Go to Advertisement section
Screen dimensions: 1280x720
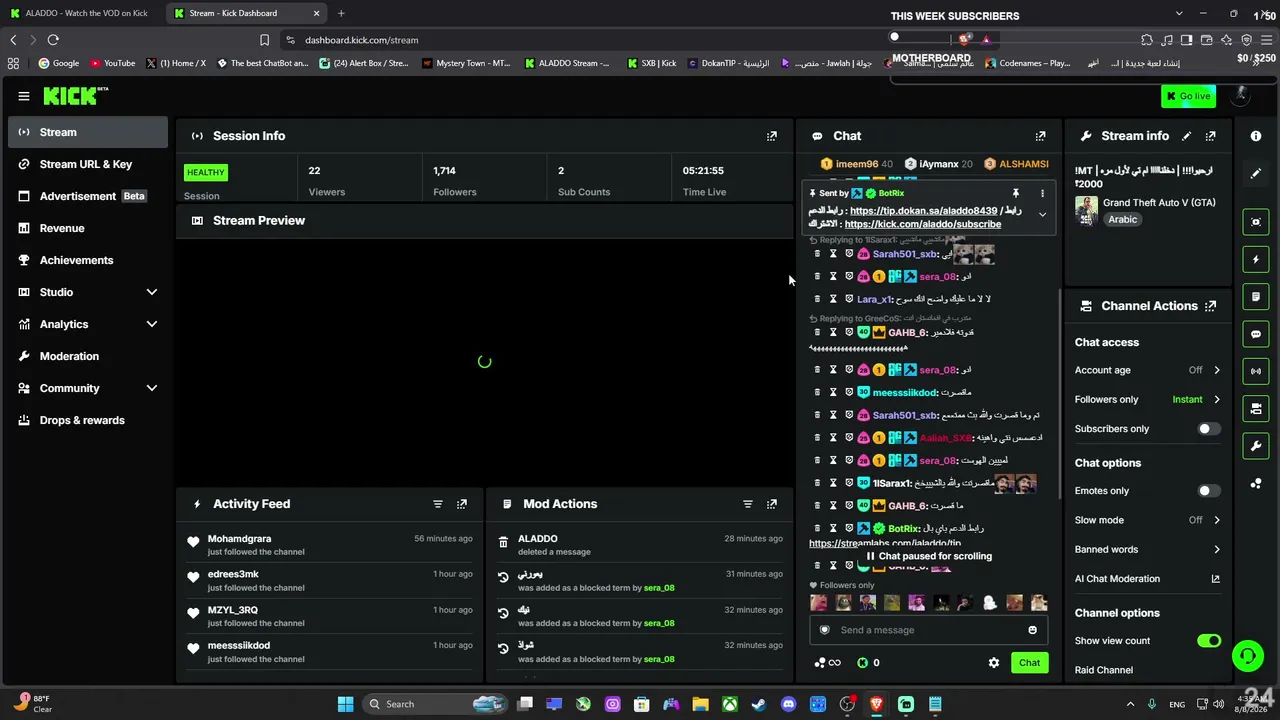(x=88, y=196)
